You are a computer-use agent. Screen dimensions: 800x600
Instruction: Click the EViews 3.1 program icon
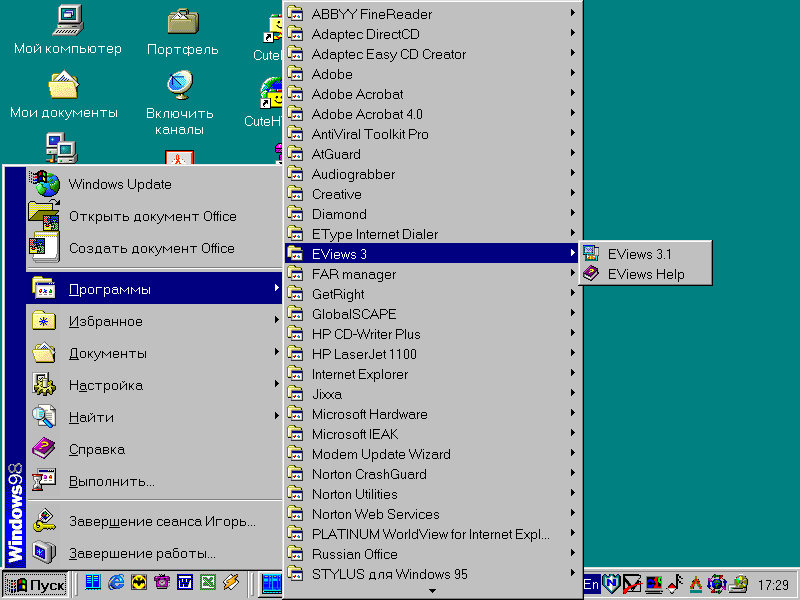(591, 254)
